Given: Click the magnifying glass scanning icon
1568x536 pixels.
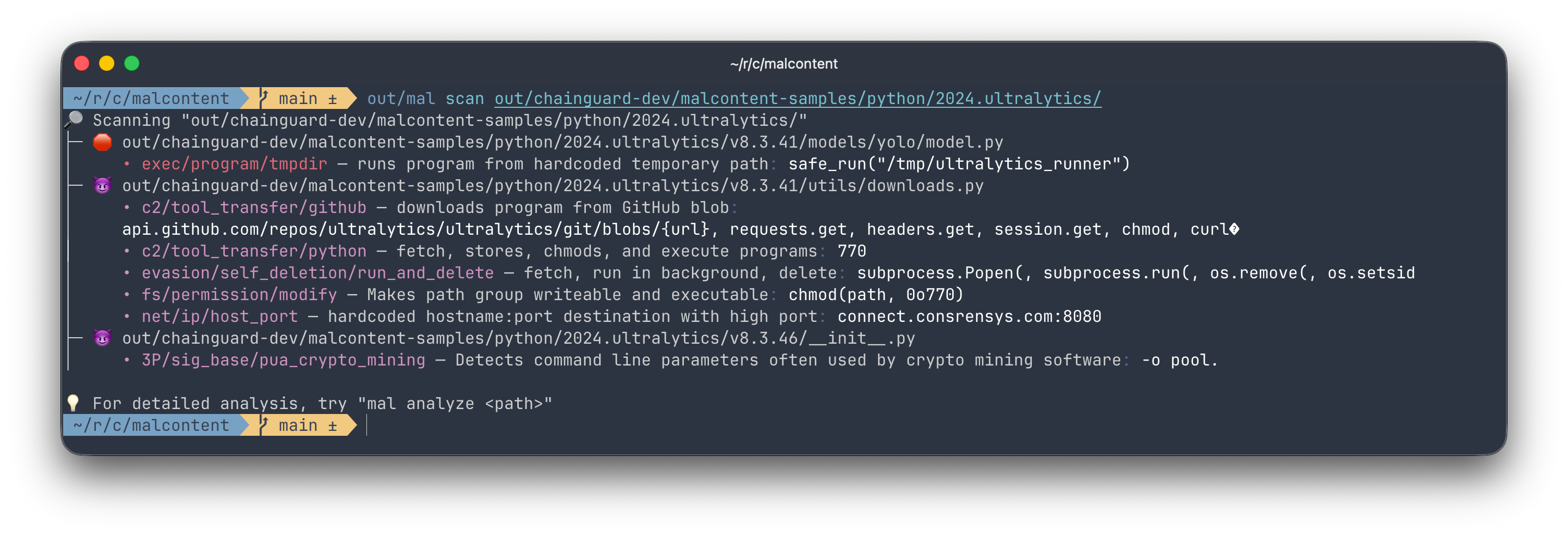Looking at the screenshot, I should click(74, 118).
